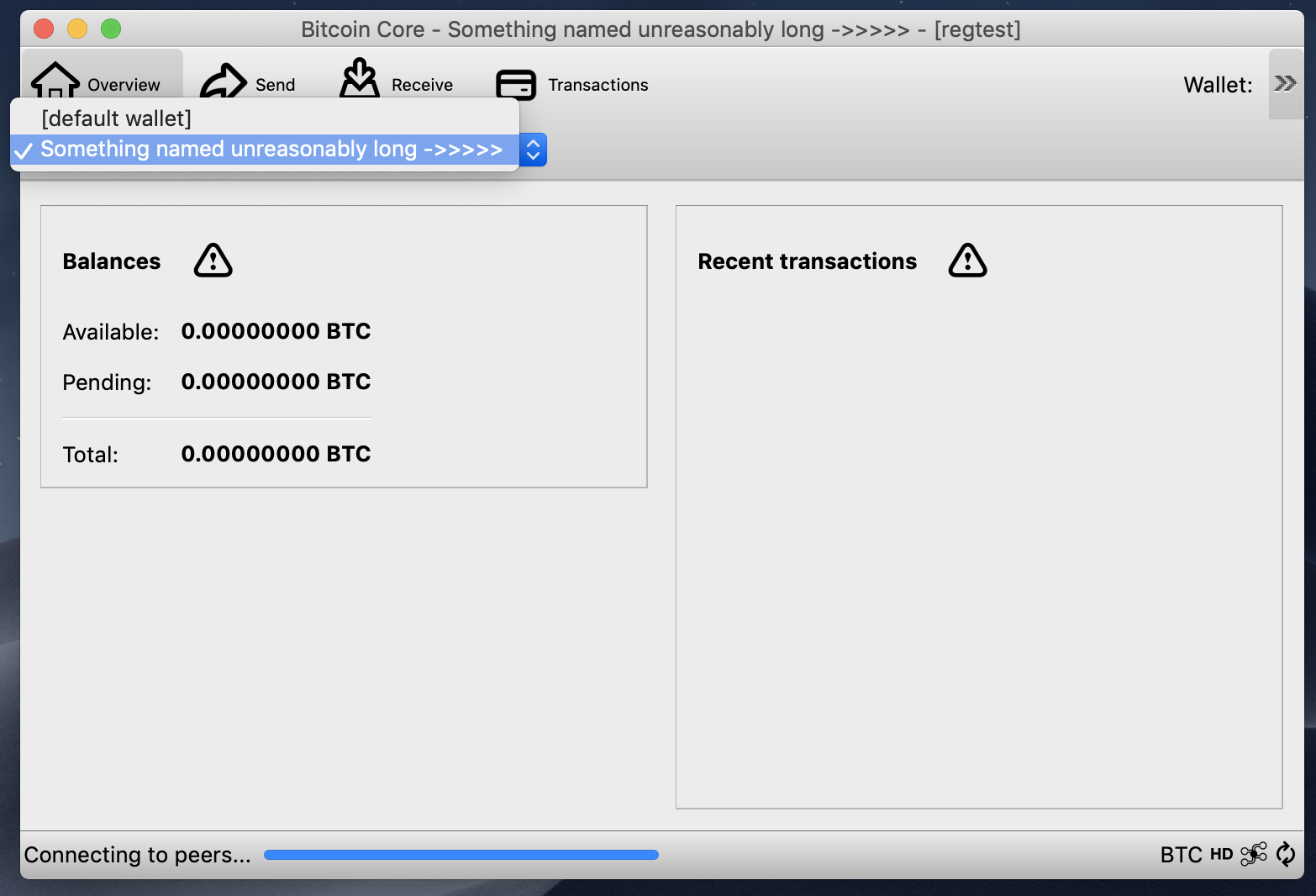Minimize the Bitcoin Core window
The width and height of the screenshot is (1316, 896).
click(x=77, y=29)
